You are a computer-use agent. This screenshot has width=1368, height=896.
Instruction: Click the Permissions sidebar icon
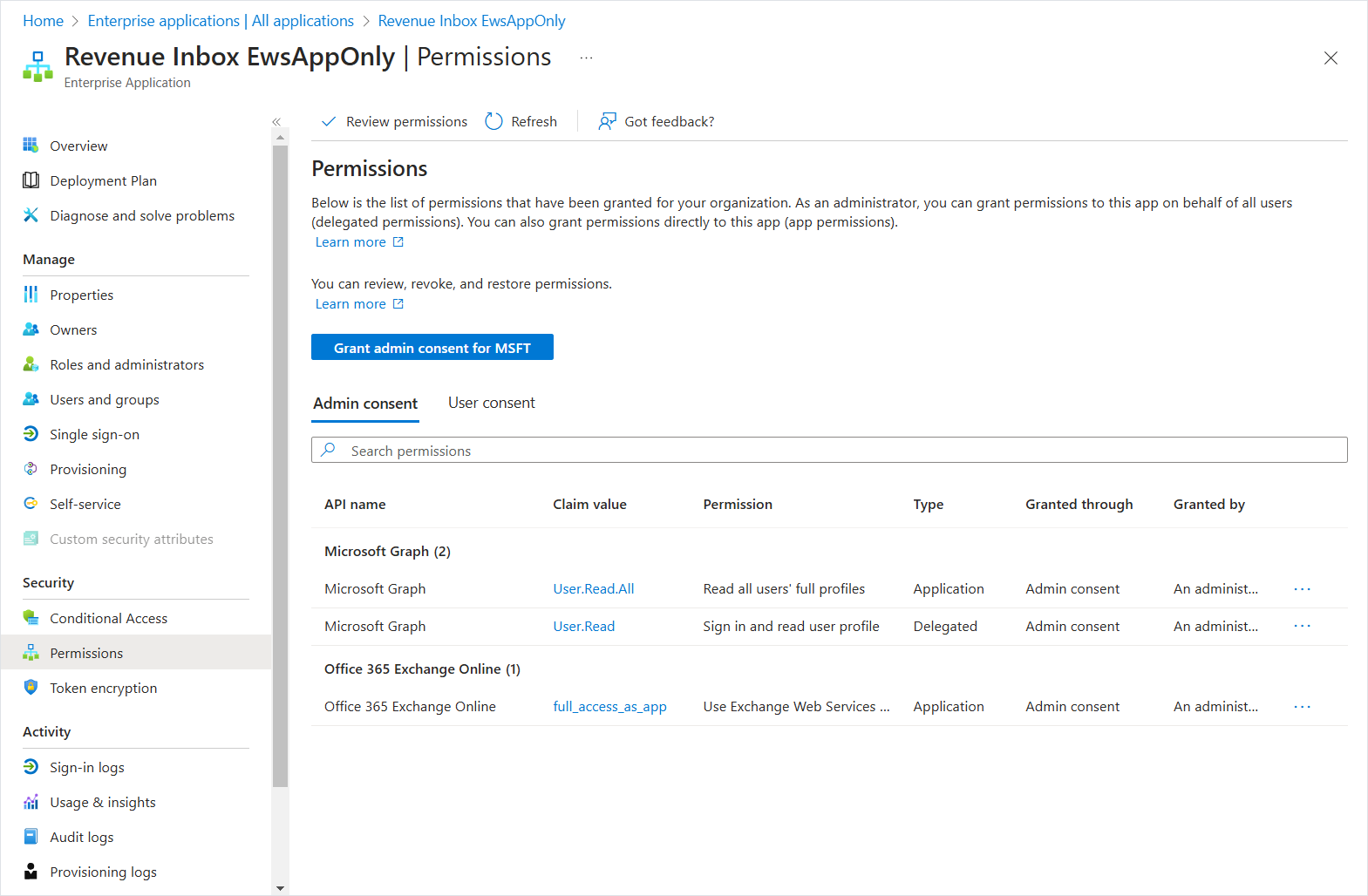coord(31,652)
